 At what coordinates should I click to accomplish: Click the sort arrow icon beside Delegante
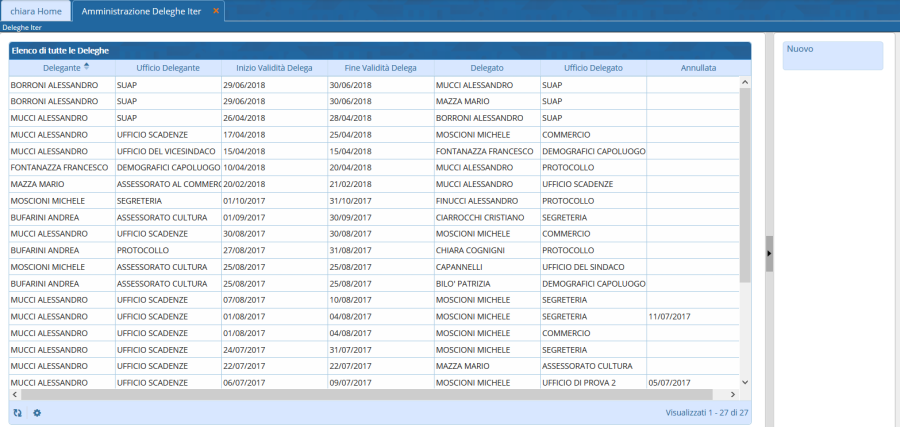pyautogui.click(x=86, y=66)
